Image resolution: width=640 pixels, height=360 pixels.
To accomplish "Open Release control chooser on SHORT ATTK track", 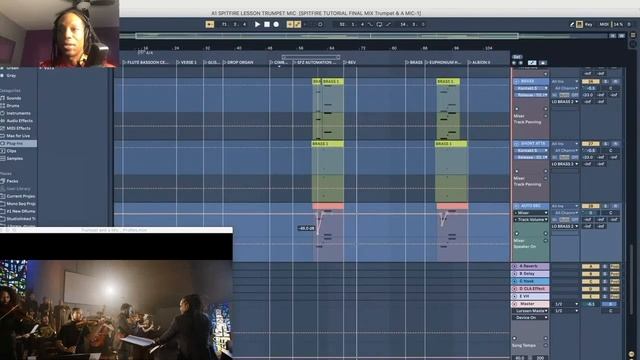I will click(x=531, y=157).
